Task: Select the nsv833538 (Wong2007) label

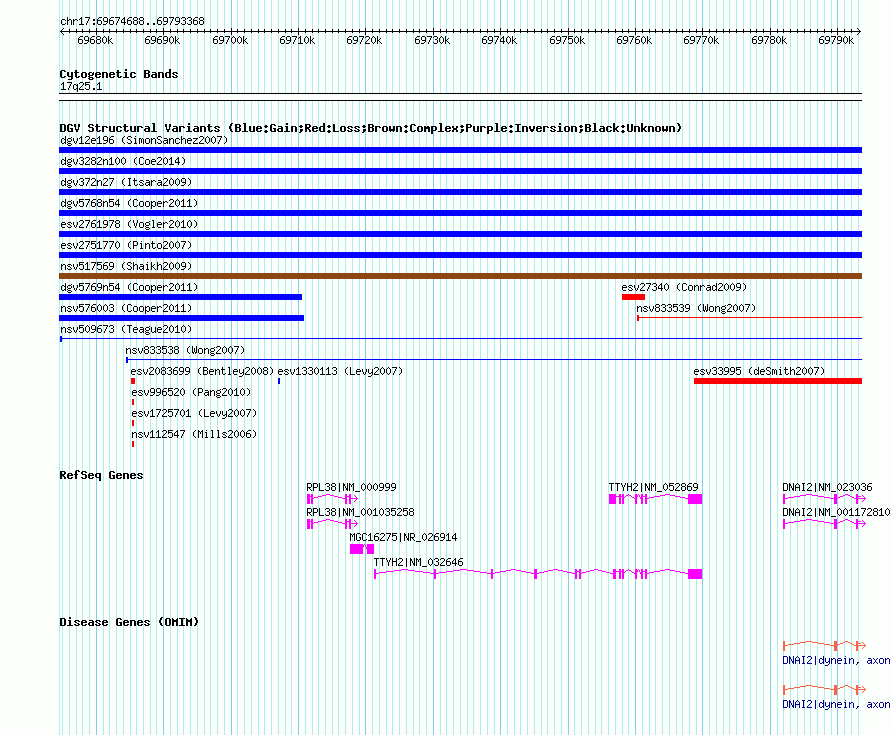Action: point(185,350)
